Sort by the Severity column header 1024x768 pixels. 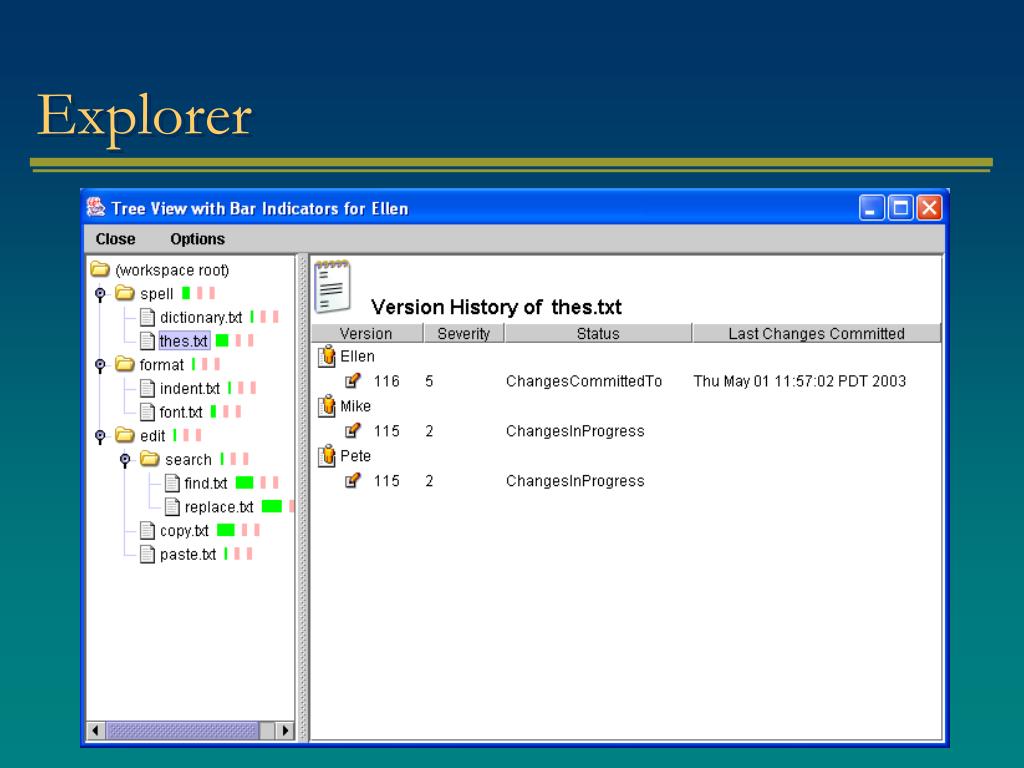pyautogui.click(x=464, y=333)
